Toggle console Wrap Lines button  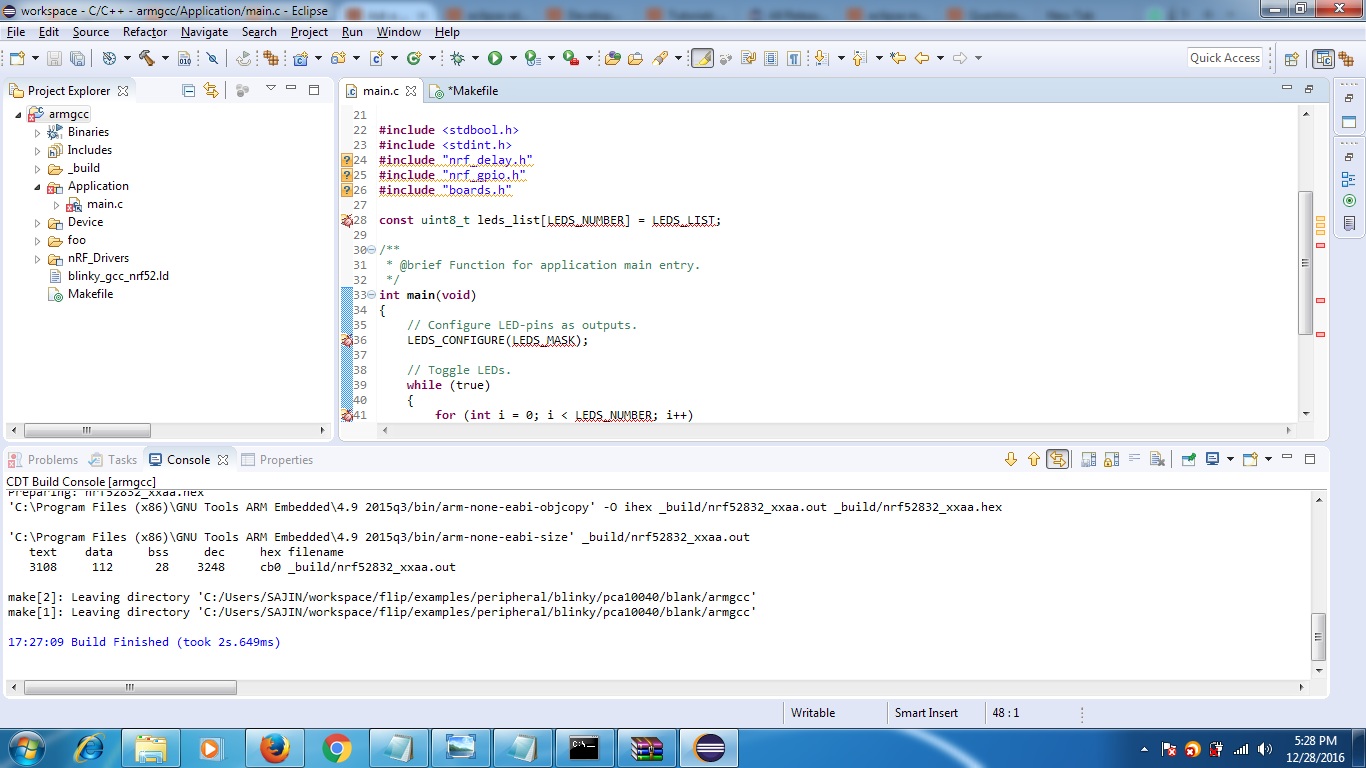pyautogui.click(x=1134, y=459)
